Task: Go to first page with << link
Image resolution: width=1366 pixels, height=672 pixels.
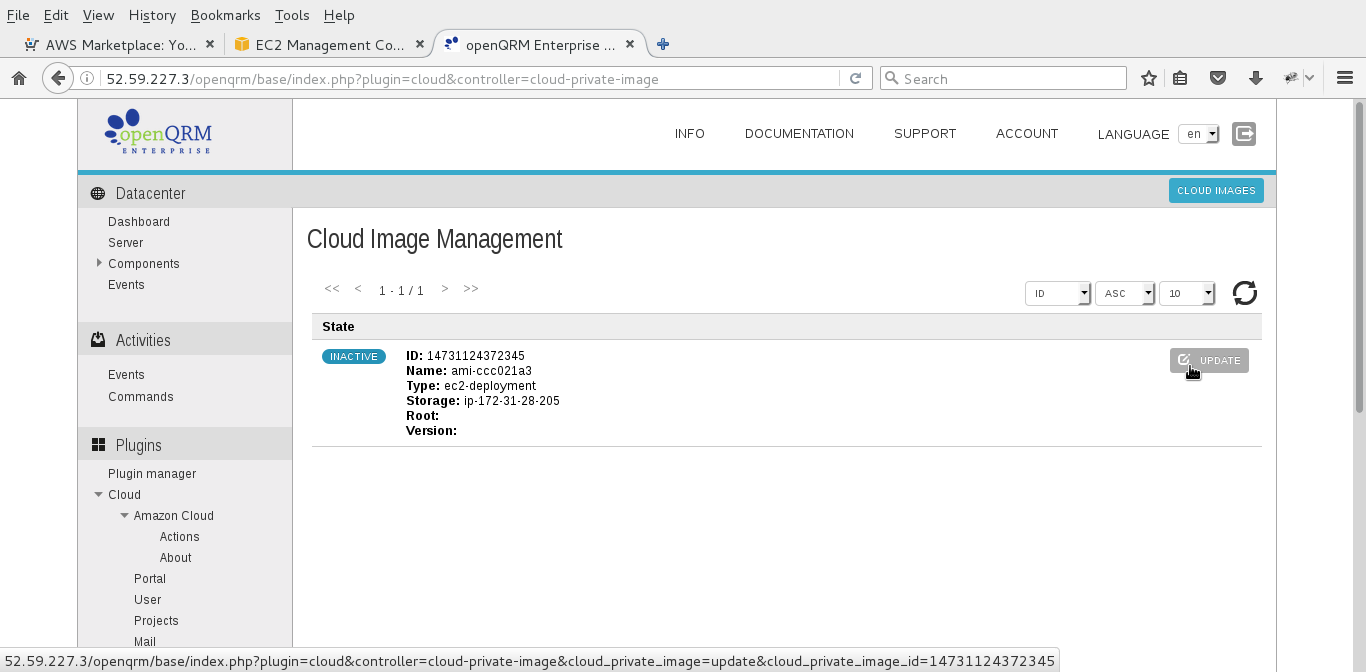Action: pyautogui.click(x=332, y=288)
